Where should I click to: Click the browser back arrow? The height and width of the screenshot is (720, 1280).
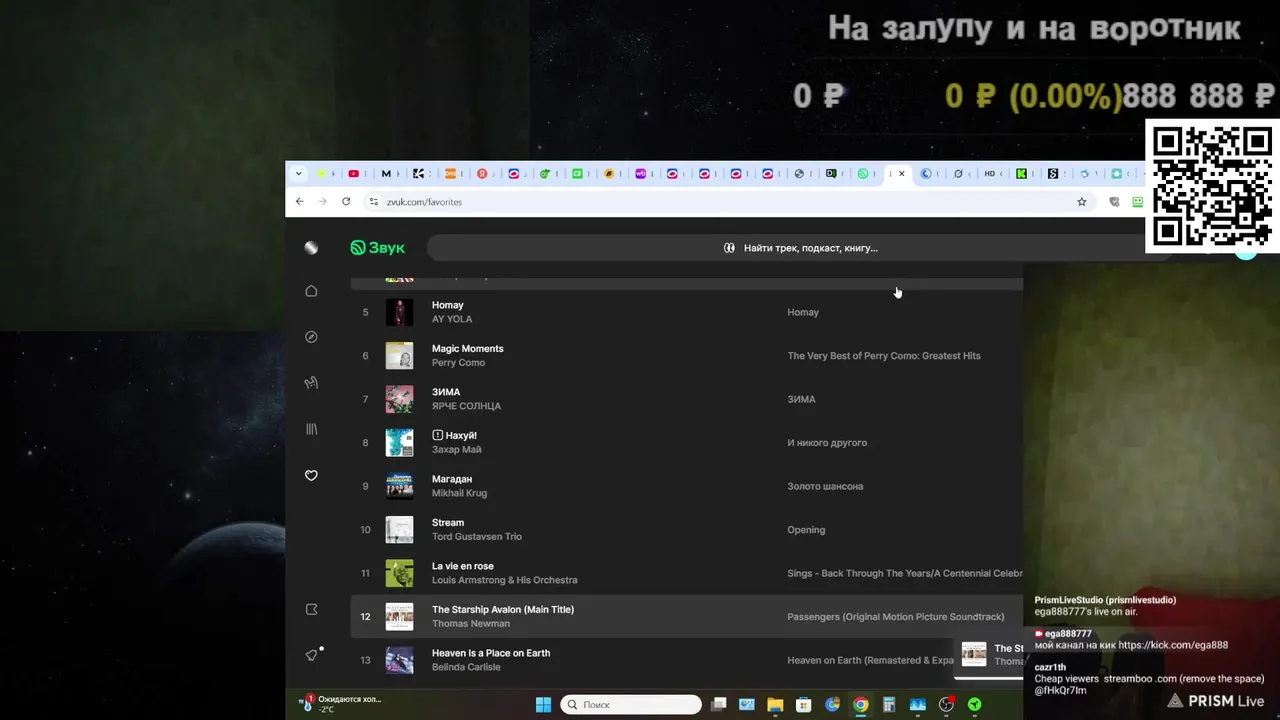click(x=299, y=201)
